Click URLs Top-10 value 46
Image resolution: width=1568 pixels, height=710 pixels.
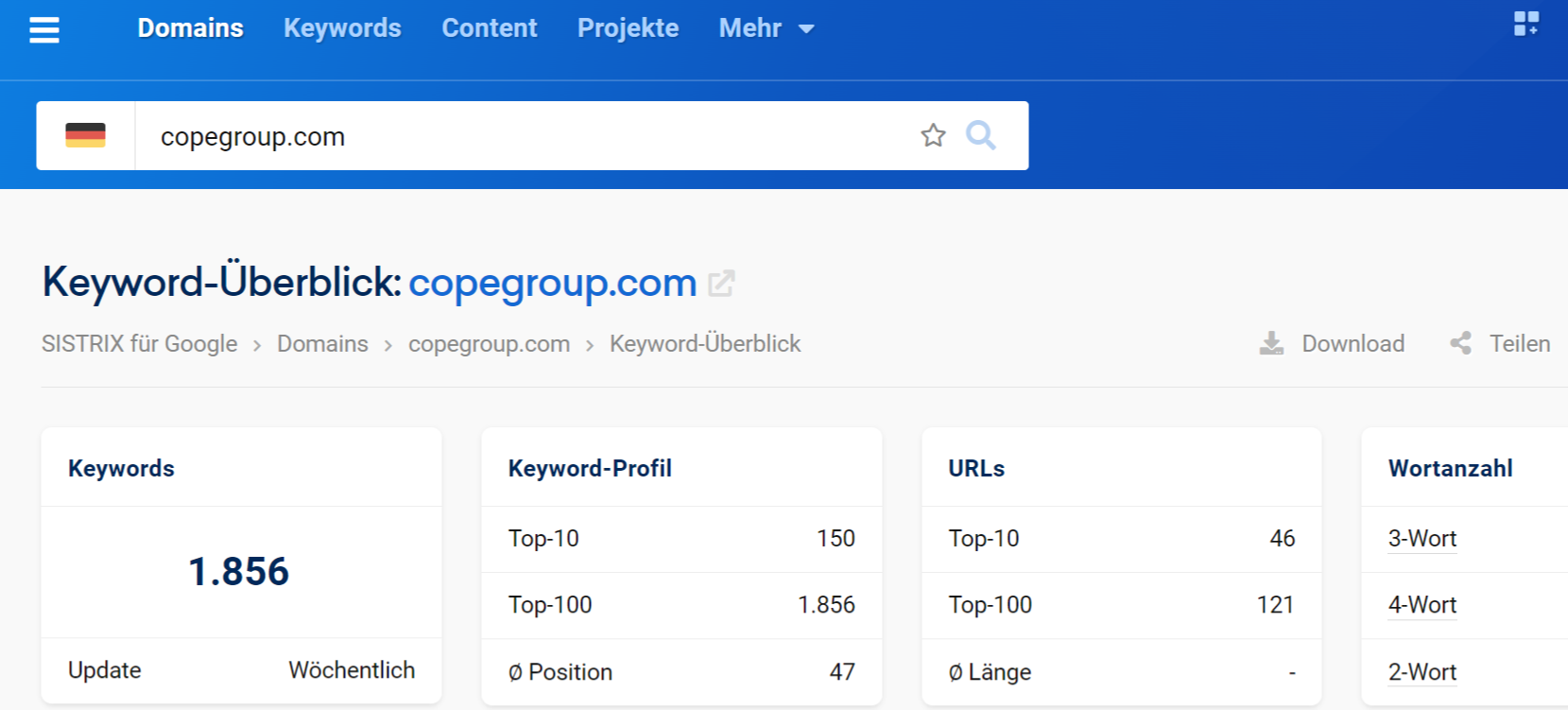[1283, 538]
